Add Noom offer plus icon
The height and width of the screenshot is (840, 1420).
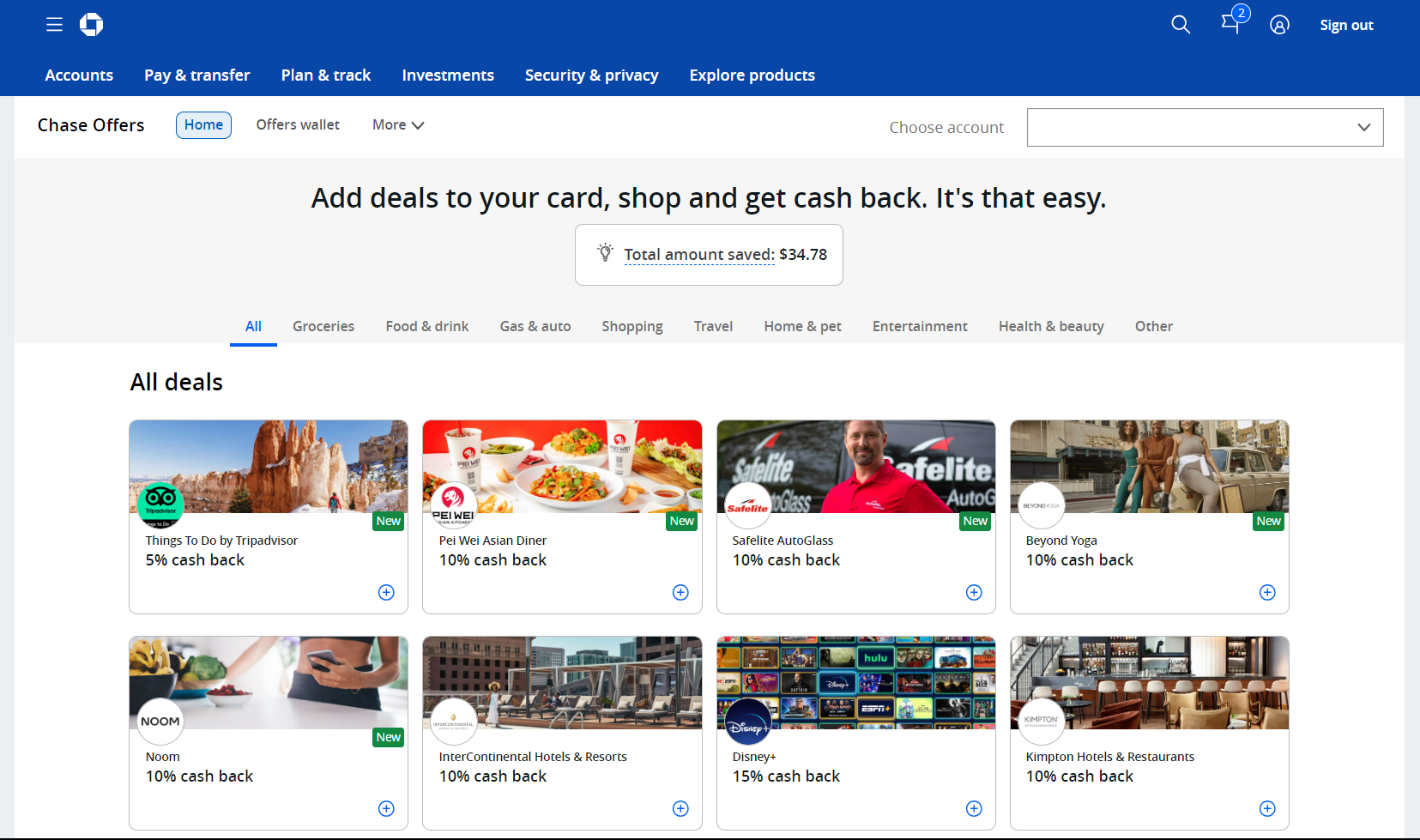(x=387, y=808)
